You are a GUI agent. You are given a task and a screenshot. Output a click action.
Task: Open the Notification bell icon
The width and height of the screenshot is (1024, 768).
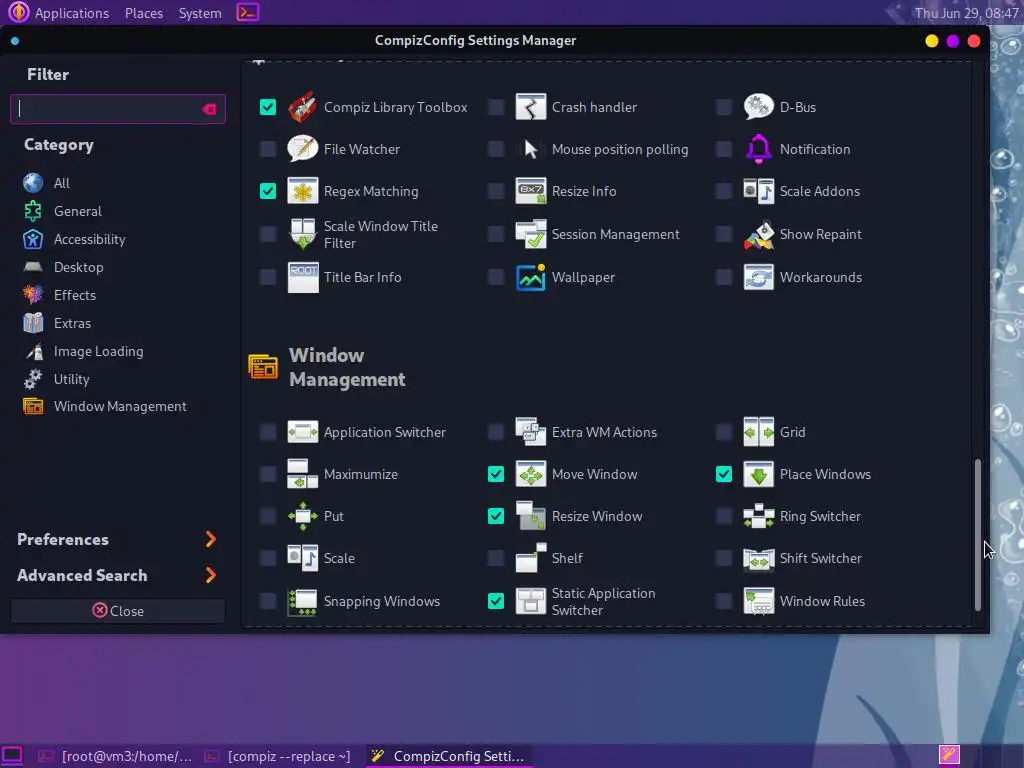pyautogui.click(x=758, y=149)
